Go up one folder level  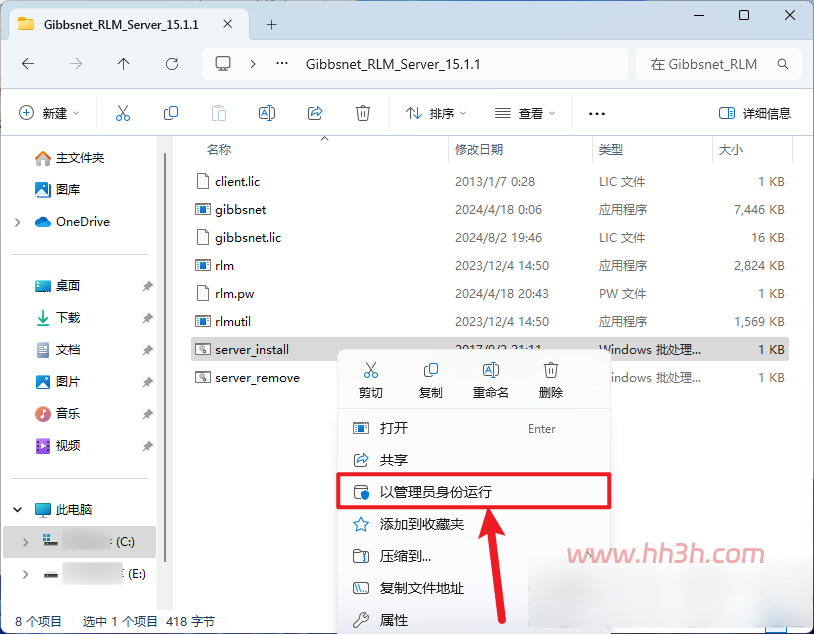pyautogui.click(x=124, y=64)
